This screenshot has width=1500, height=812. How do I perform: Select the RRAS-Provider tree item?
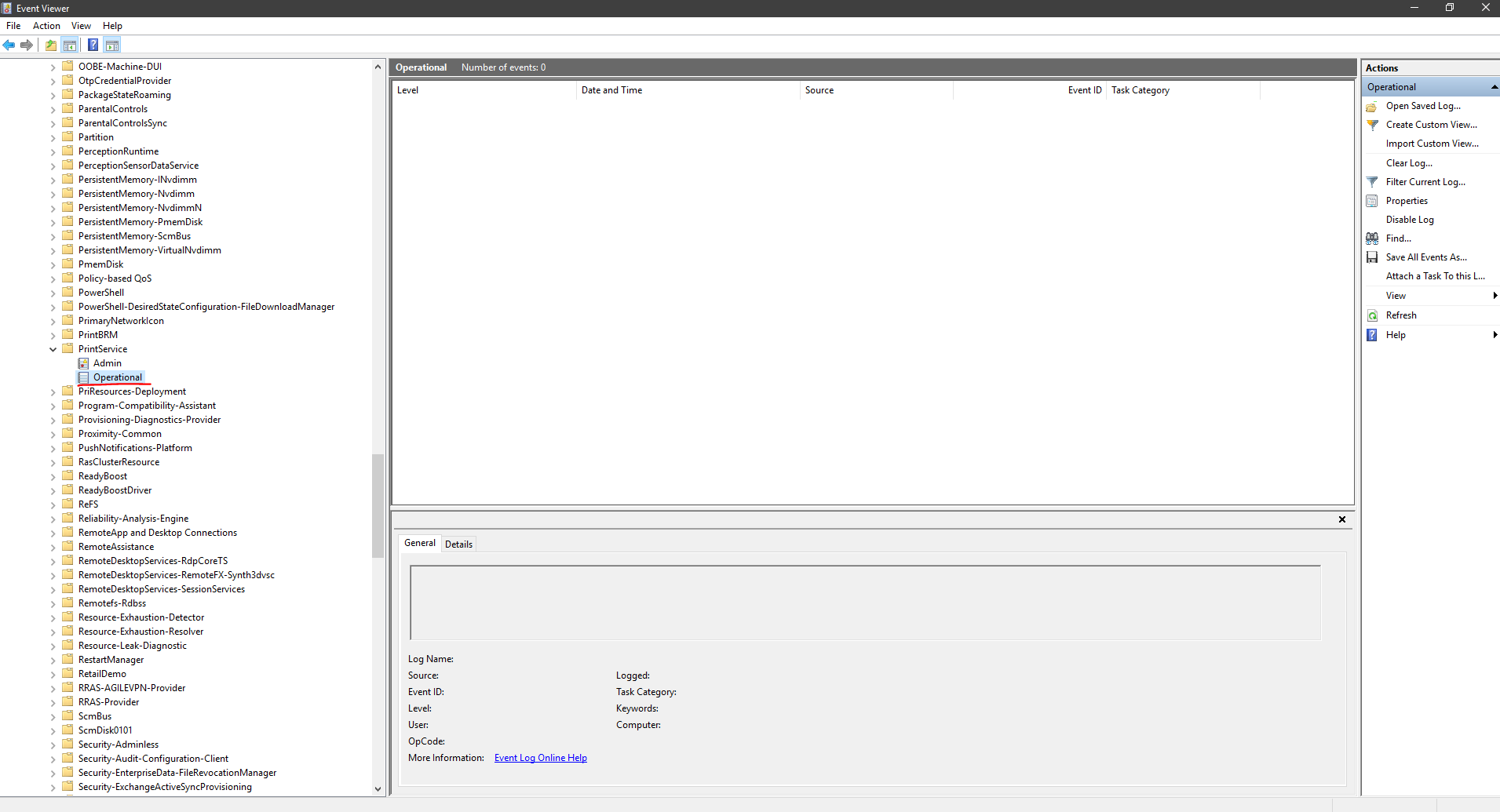click(x=108, y=702)
